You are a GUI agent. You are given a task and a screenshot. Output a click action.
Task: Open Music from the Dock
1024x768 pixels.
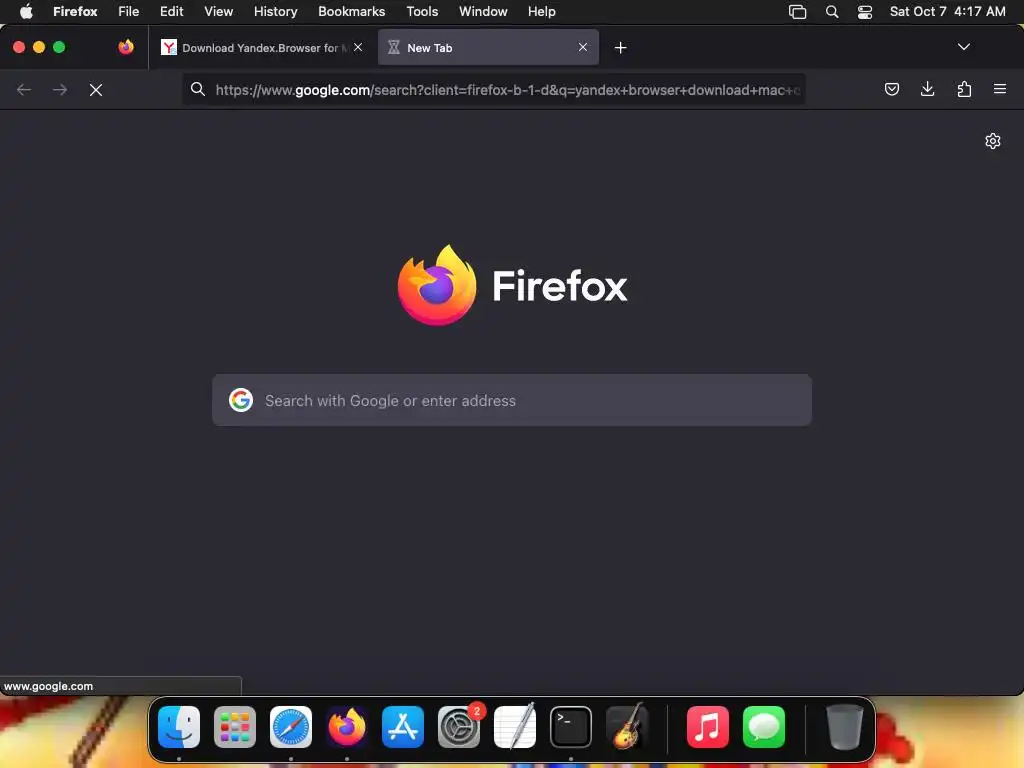pyautogui.click(x=708, y=726)
